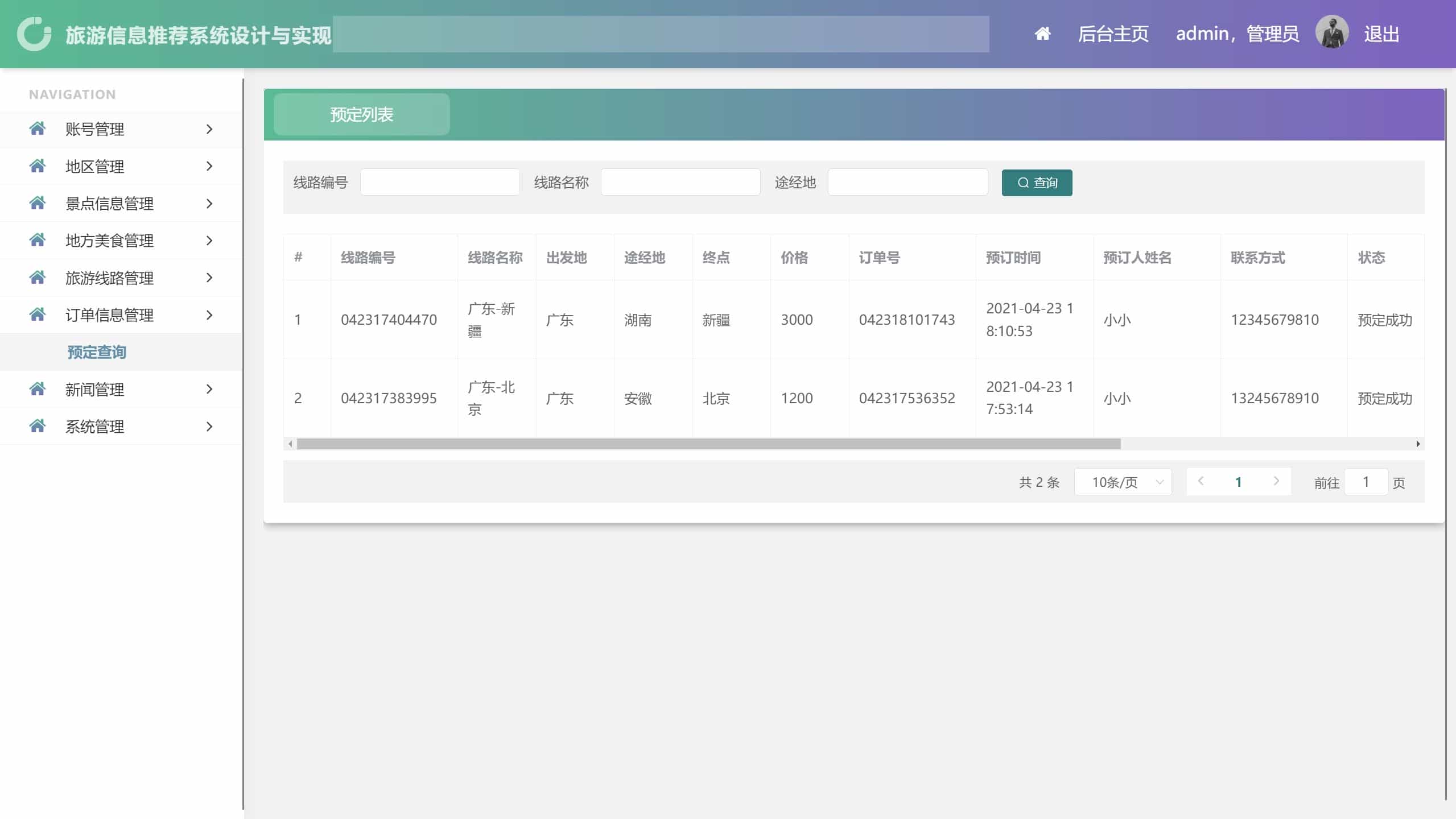Click house icon beside 旅游线路管理
1456x819 pixels.
38,278
